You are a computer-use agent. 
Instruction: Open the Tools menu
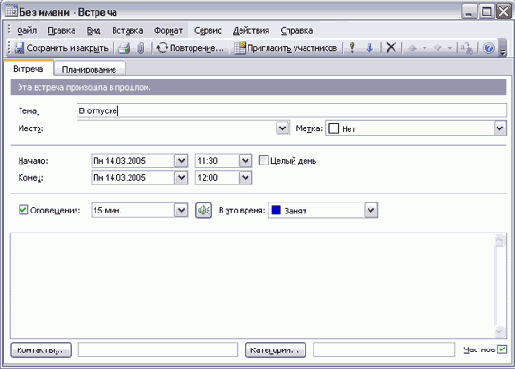point(208,31)
